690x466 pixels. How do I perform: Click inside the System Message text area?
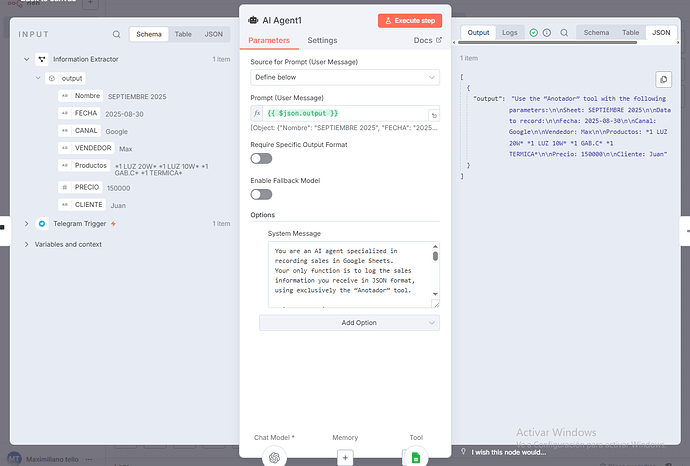click(x=350, y=274)
